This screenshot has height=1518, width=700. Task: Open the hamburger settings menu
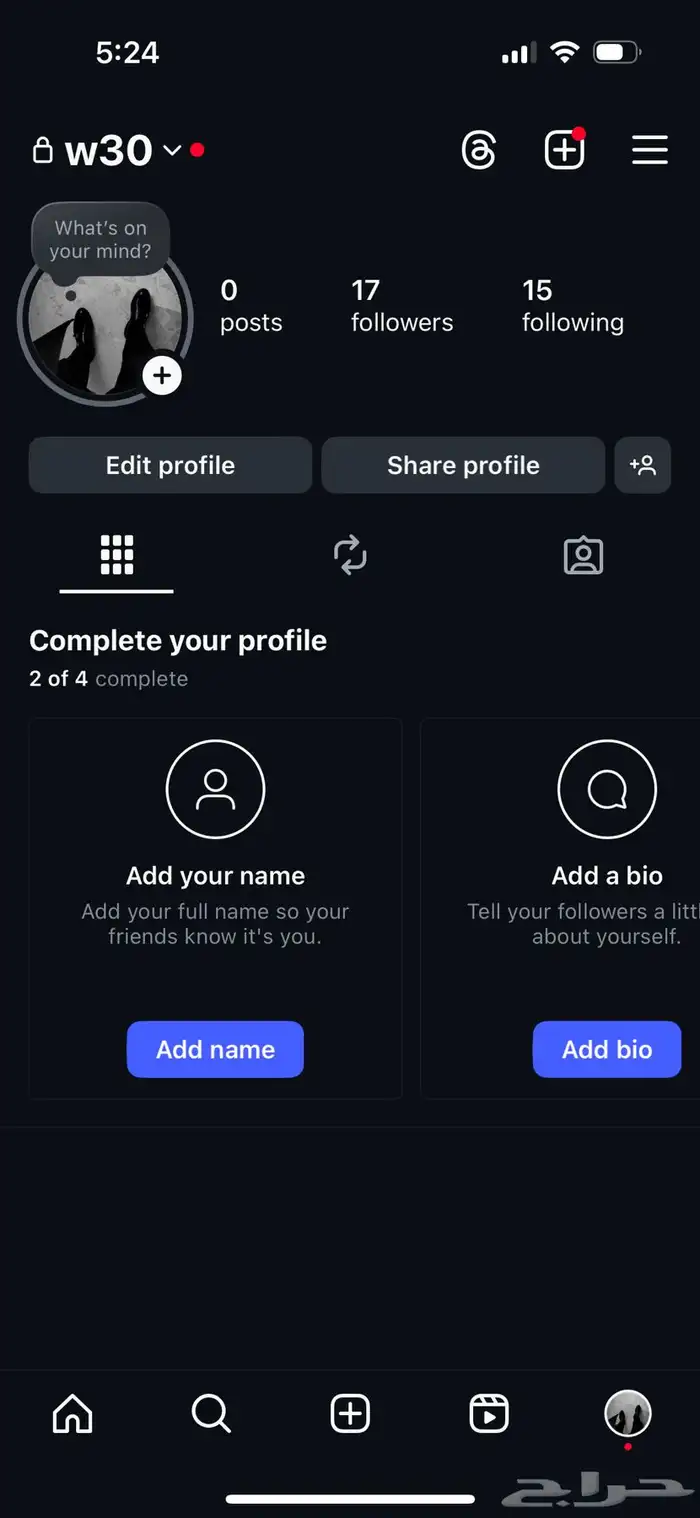click(650, 150)
